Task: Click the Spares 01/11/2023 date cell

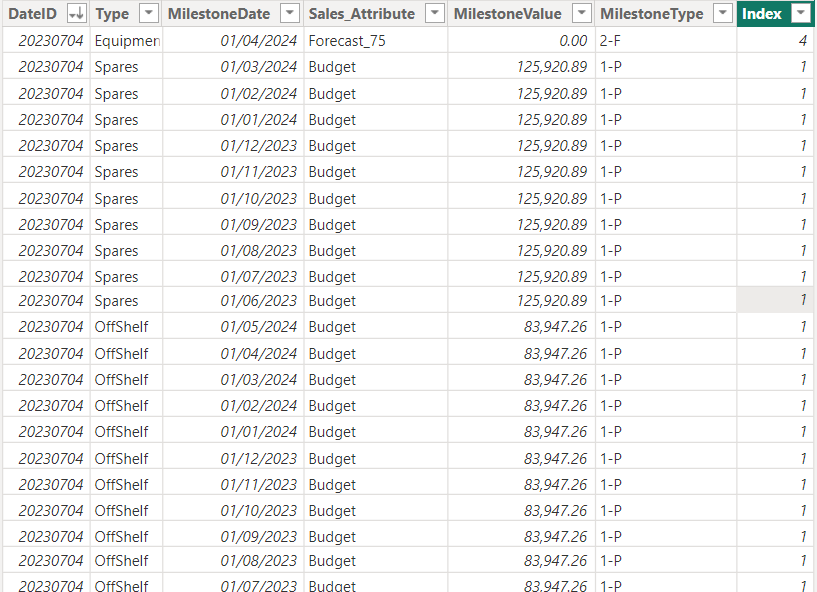Action: pos(233,172)
